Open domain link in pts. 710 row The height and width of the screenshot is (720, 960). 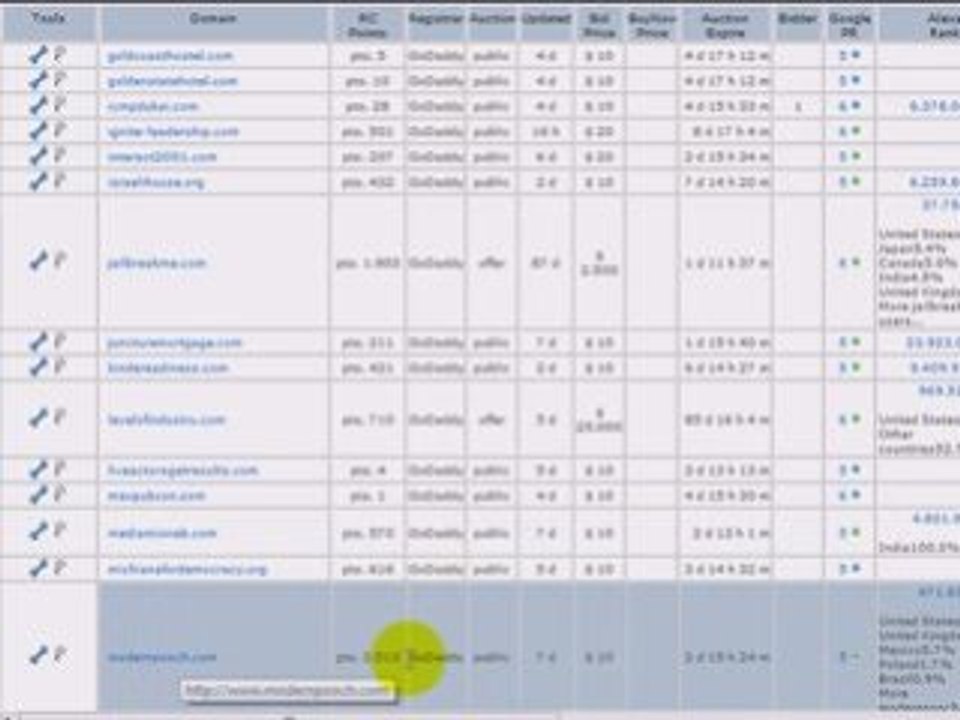click(x=166, y=420)
